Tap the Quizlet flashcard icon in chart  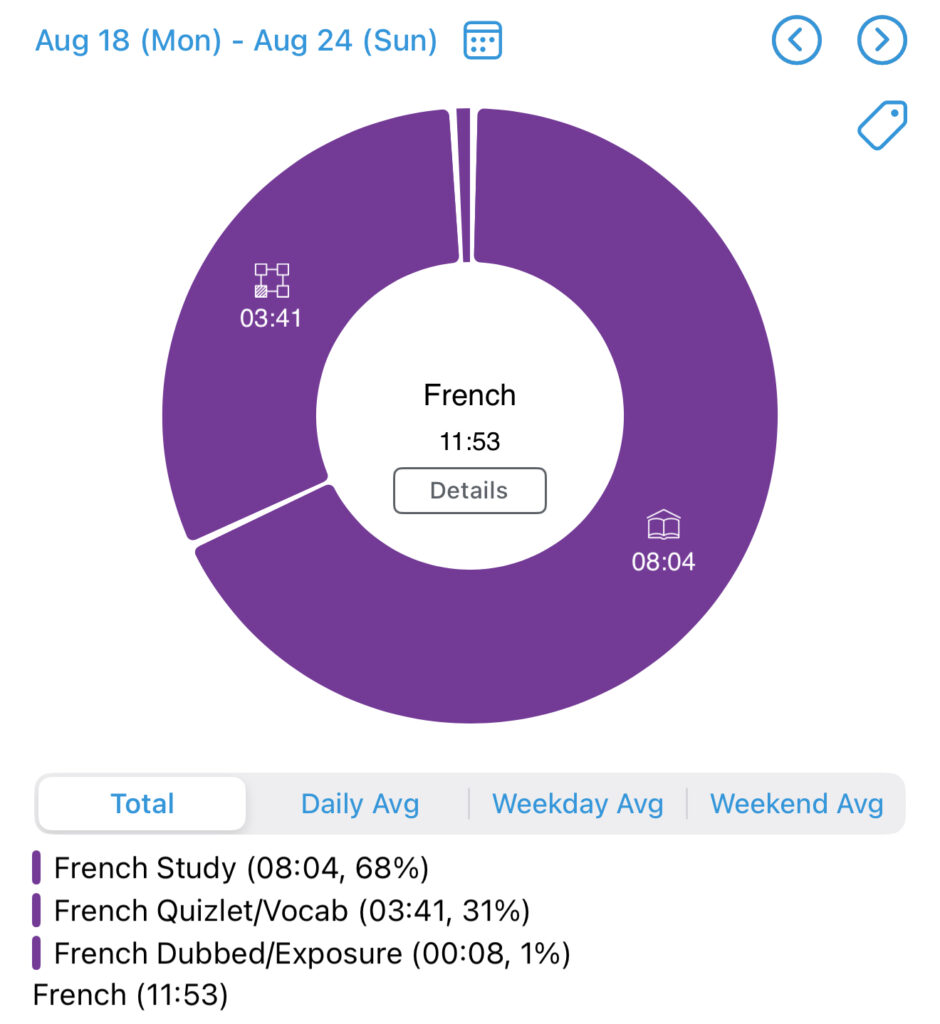271,280
